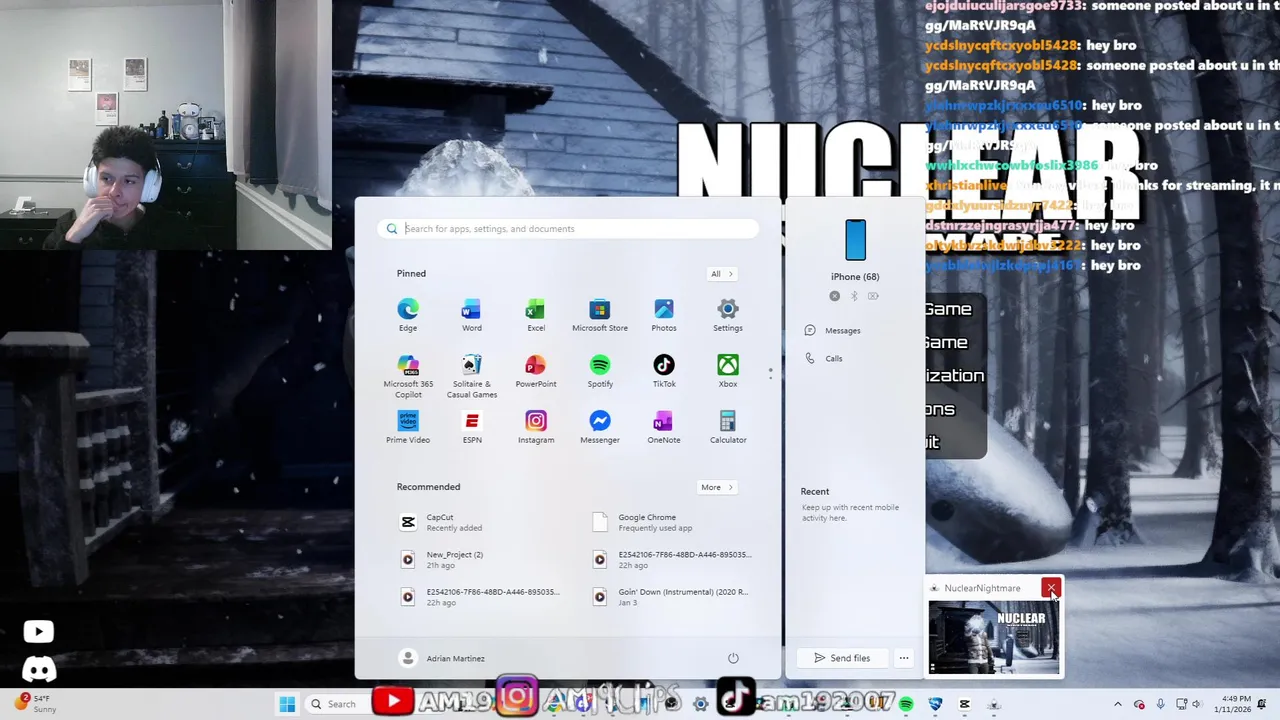The height and width of the screenshot is (720, 1280).
Task: Launch Spotify from the Start menu pinned apps
Action: tap(600, 371)
